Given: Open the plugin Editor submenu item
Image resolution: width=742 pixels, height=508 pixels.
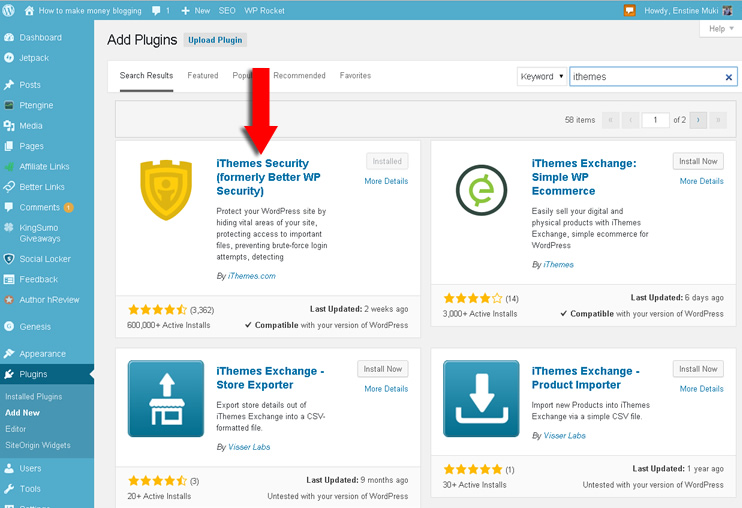Looking at the screenshot, I should click(x=16, y=429).
